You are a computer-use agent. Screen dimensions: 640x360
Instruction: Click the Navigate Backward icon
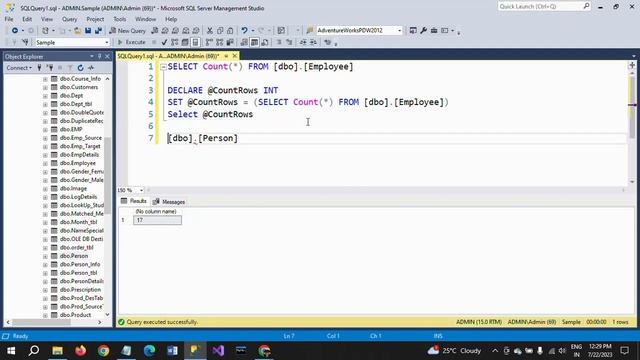[15, 31]
